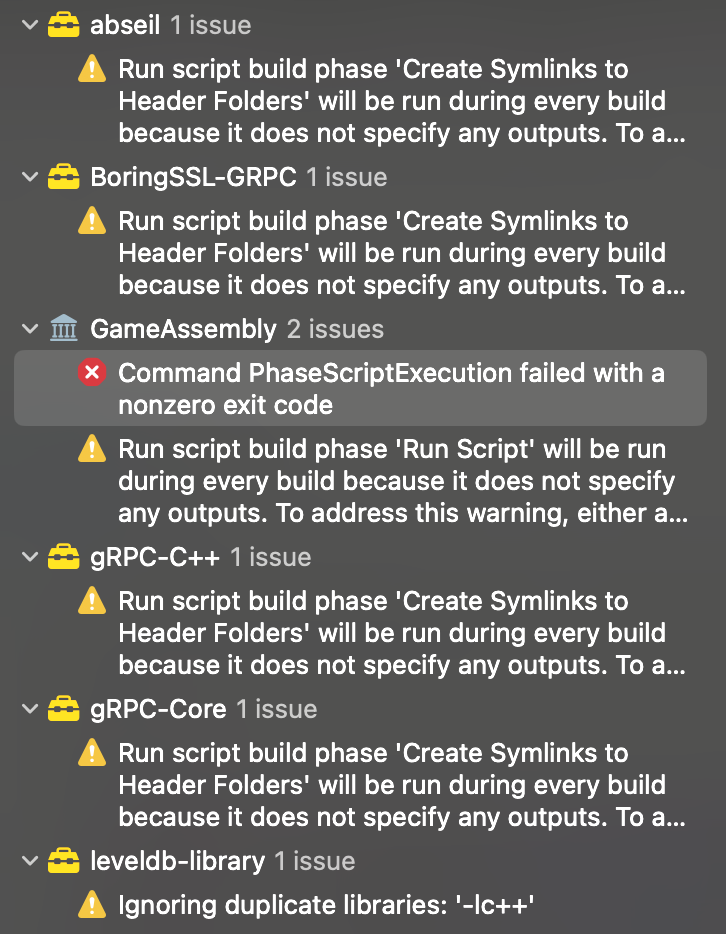Click the BoringSSL-GRPC toolbox icon
This screenshot has height=934, width=726.
63,177
